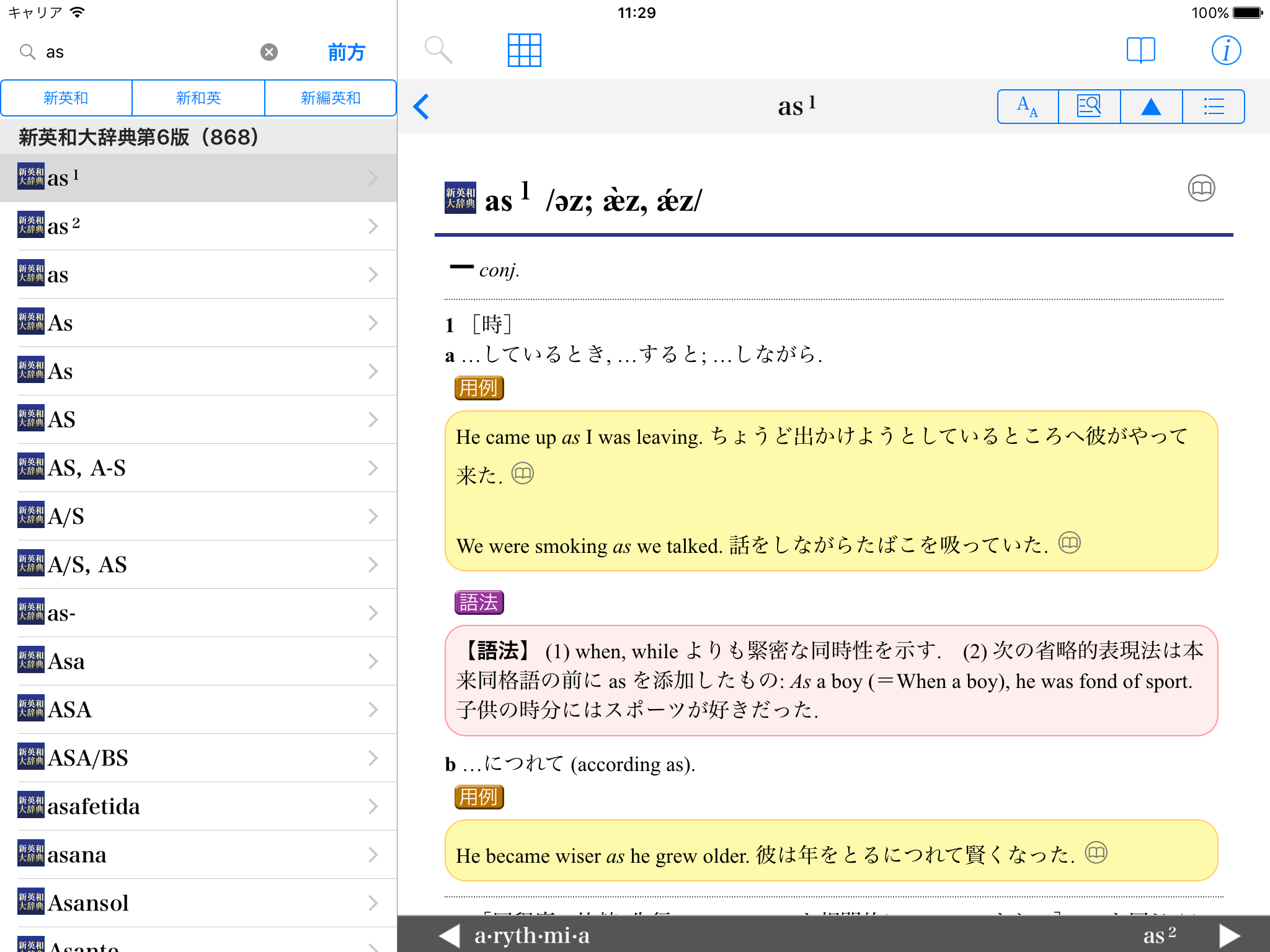This screenshot has width=1270, height=952.
Task: Open the entry outline list icon
Action: pos(1213,107)
